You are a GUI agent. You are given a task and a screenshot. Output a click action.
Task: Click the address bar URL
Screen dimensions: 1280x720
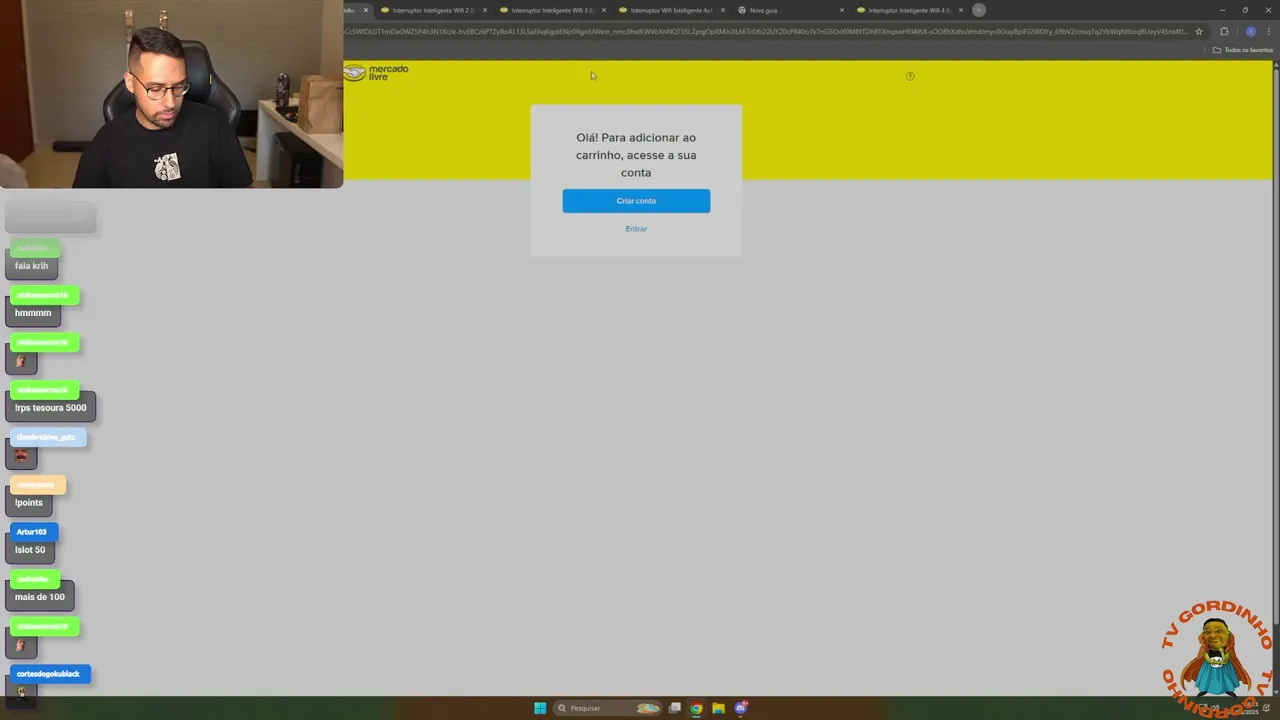(765, 31)
